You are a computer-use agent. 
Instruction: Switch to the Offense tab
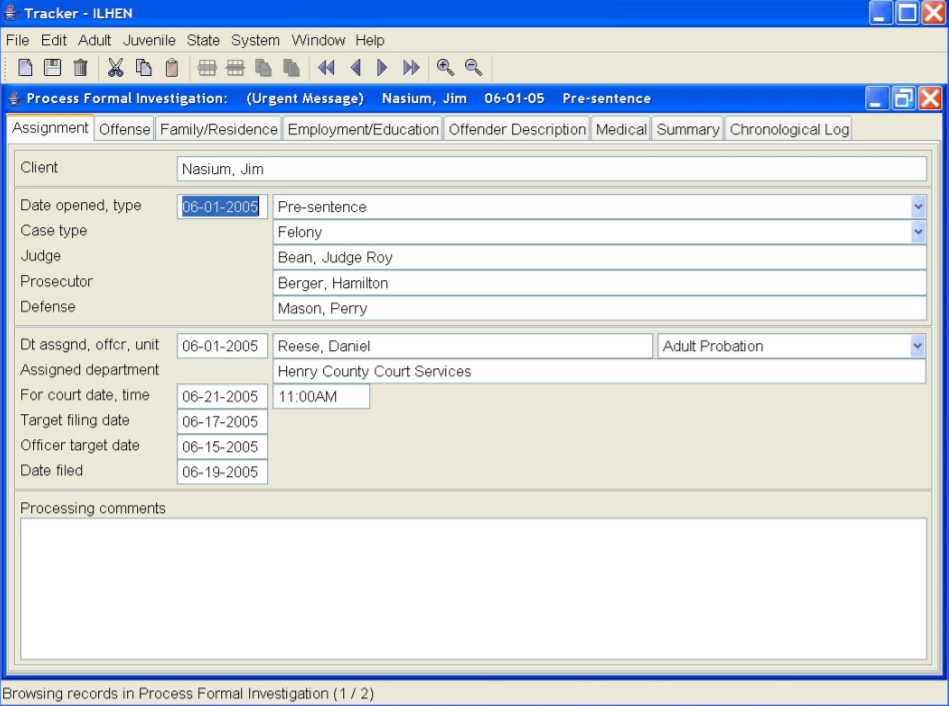(123, 129)
